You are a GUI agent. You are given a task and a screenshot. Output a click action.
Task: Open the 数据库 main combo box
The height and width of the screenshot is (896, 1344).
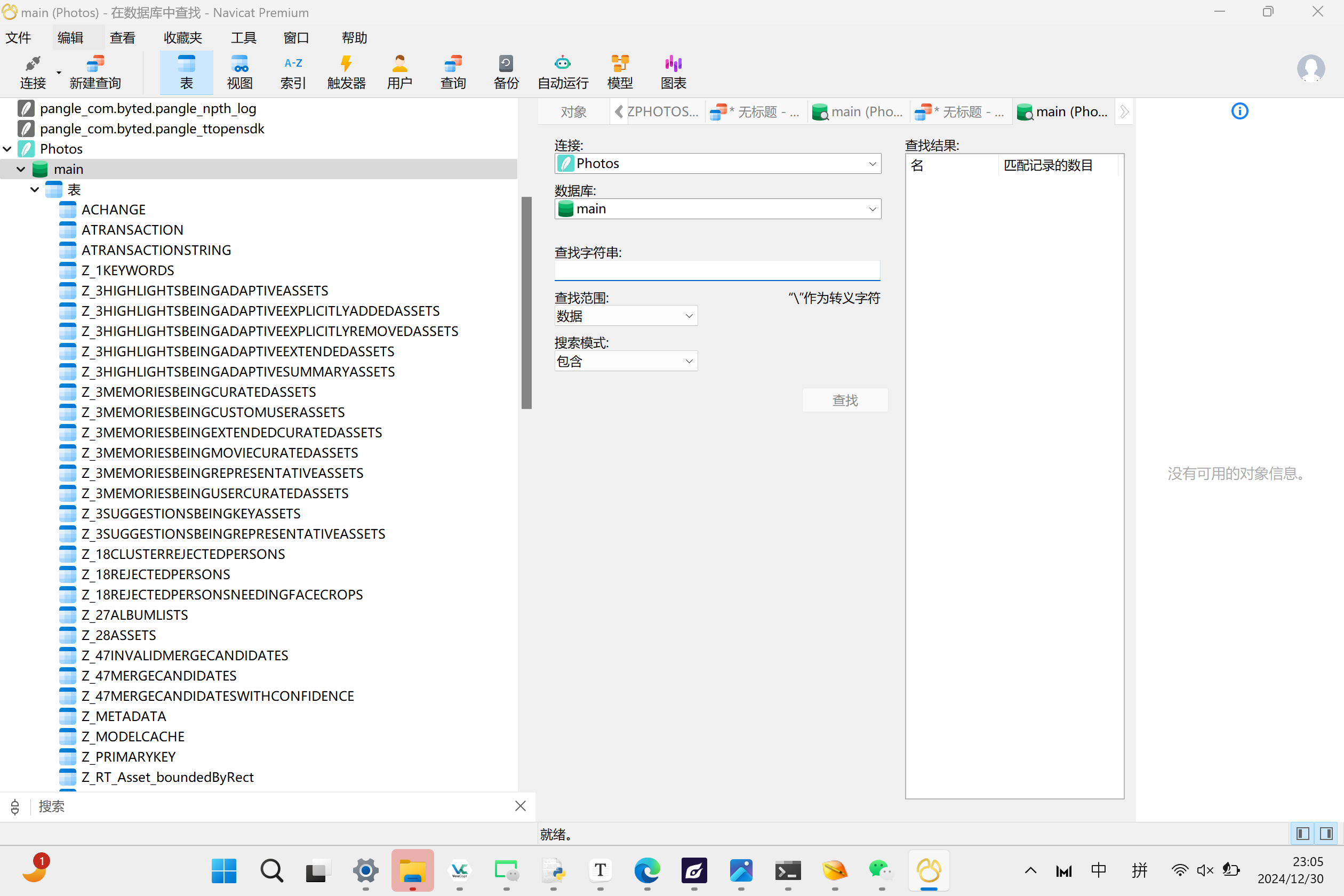tap(718, 209)
